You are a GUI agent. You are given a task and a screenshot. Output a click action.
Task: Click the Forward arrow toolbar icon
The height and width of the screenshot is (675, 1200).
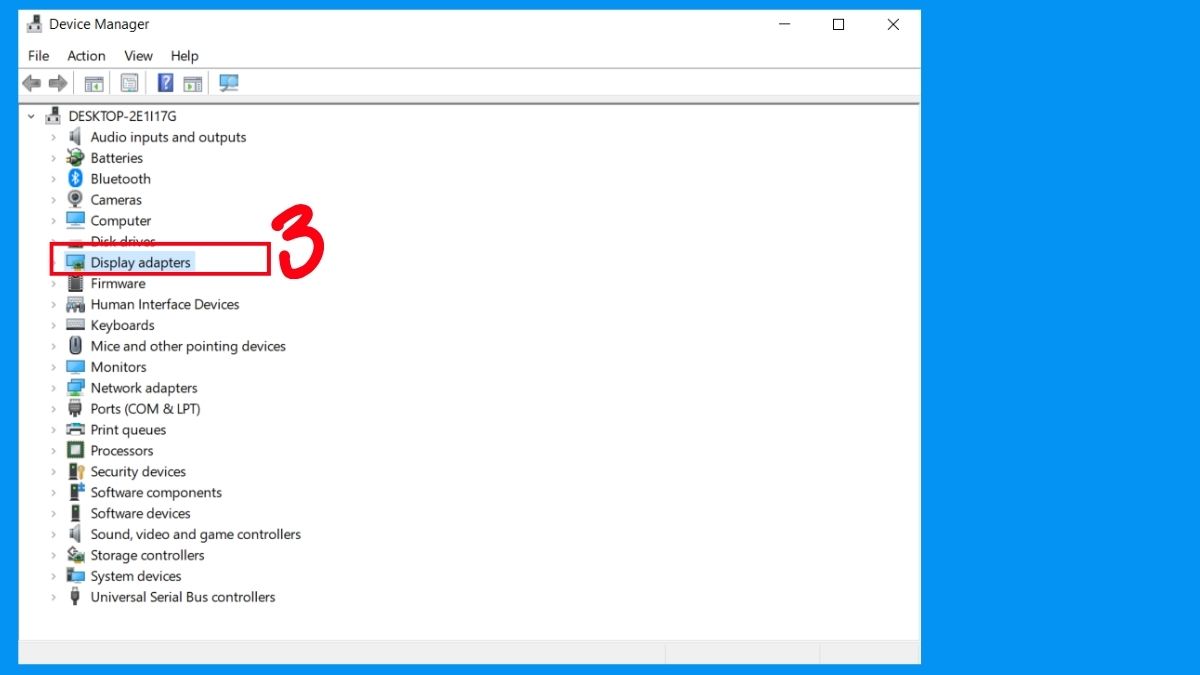(x=58, y=83)
